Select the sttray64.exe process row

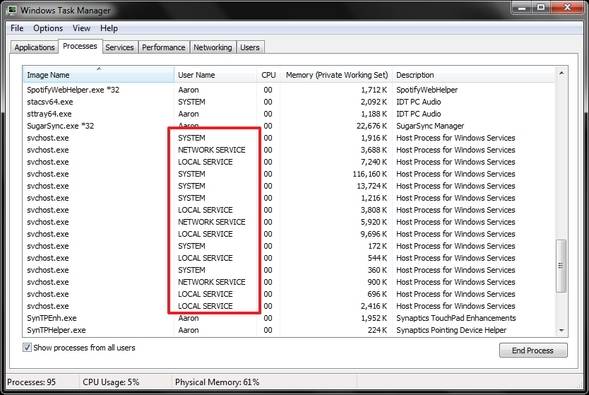pos(288,114)
